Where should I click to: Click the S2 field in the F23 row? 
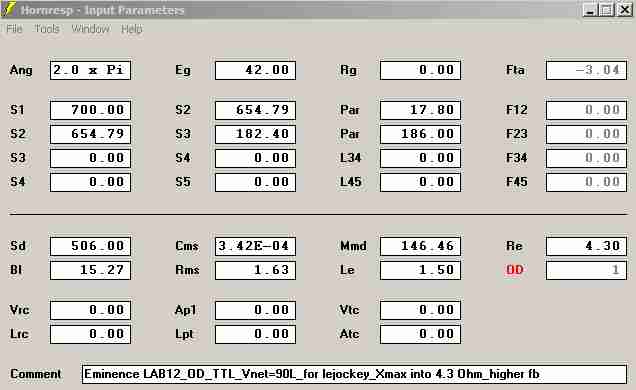click(90, 134)
